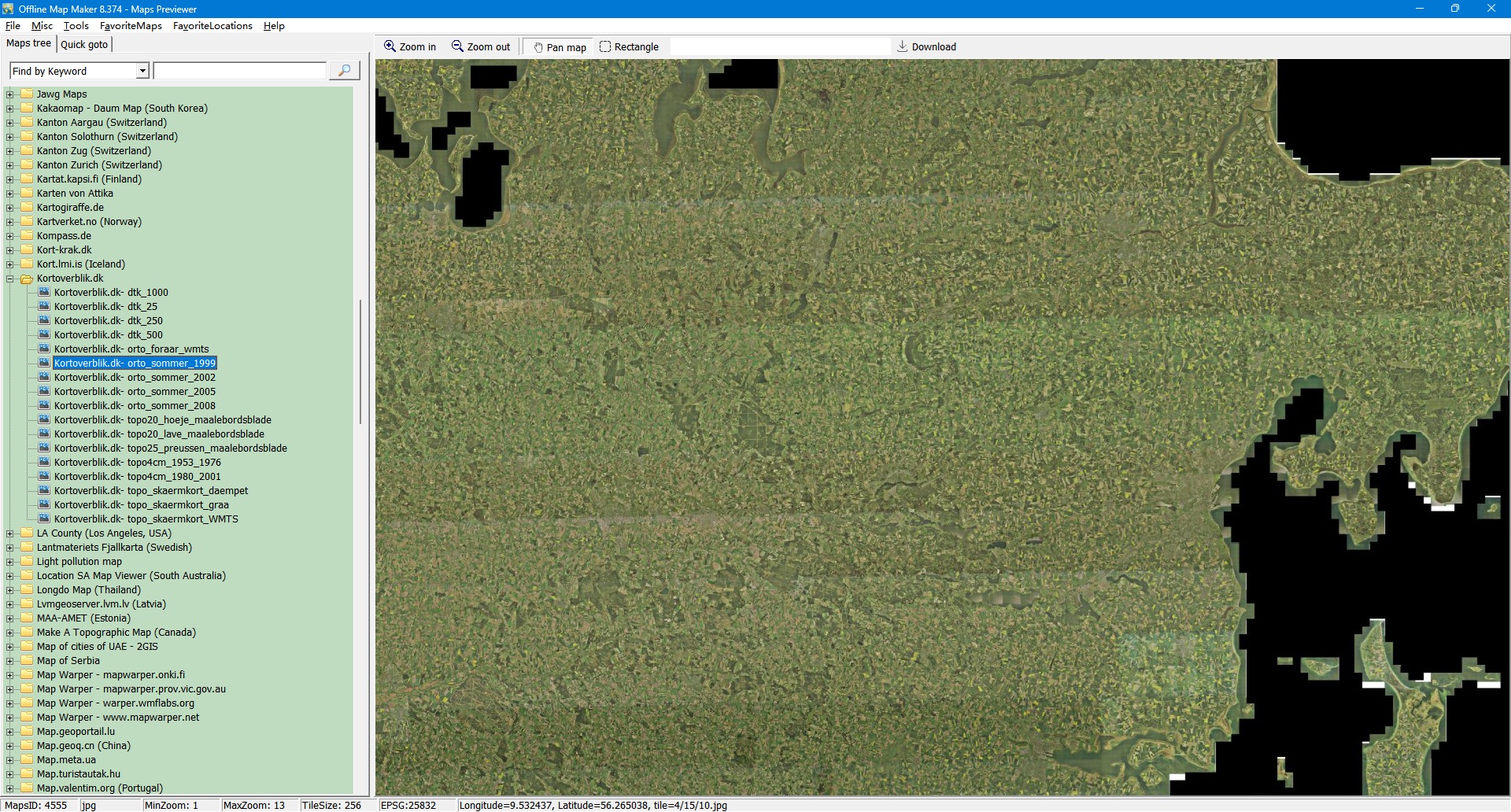Select Kortoverblik.dk- orto_sommer_2008 map
1511x812 pixels.
point(135,406)
